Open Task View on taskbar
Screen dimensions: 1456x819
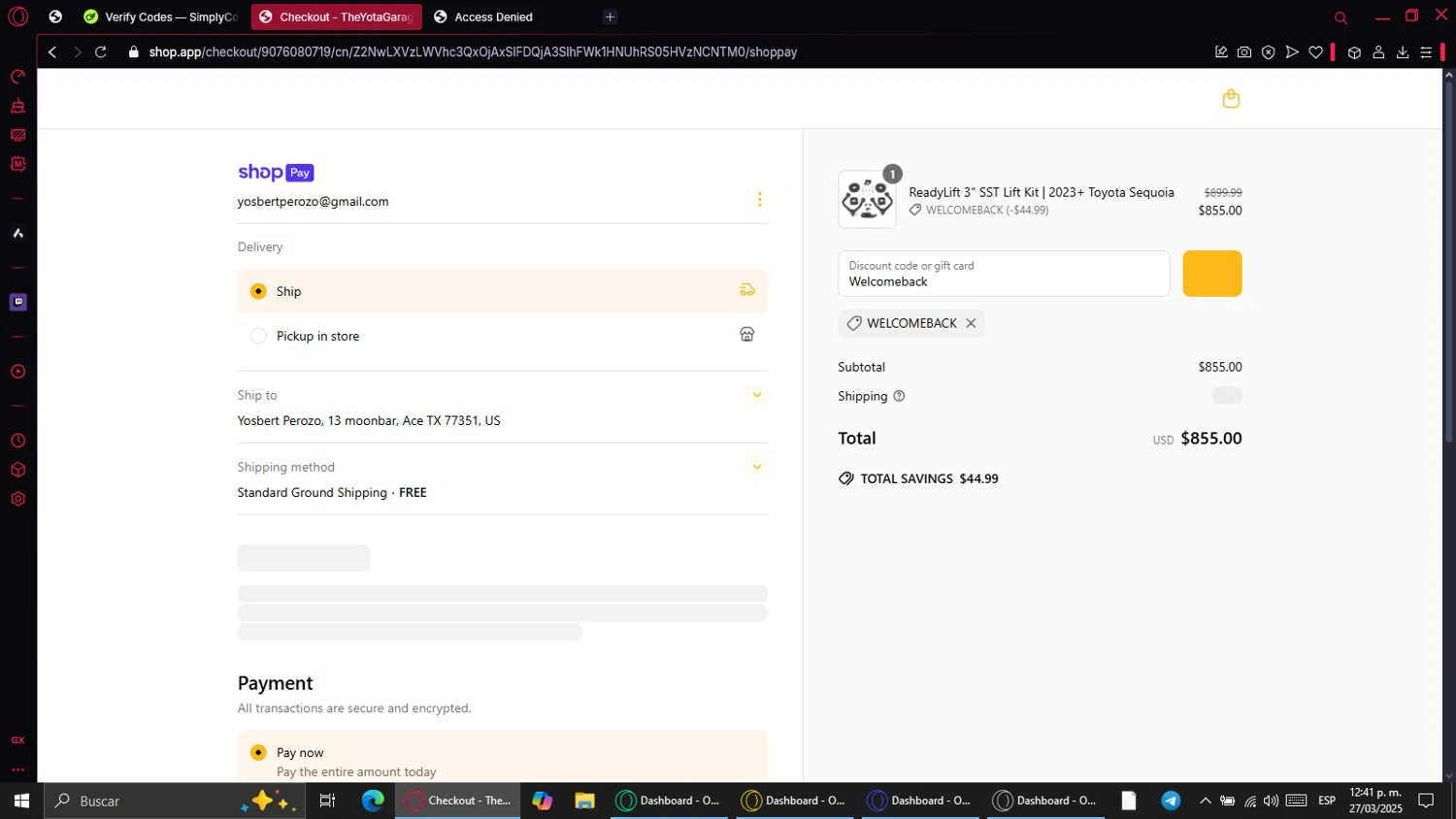tap(327, 801)
